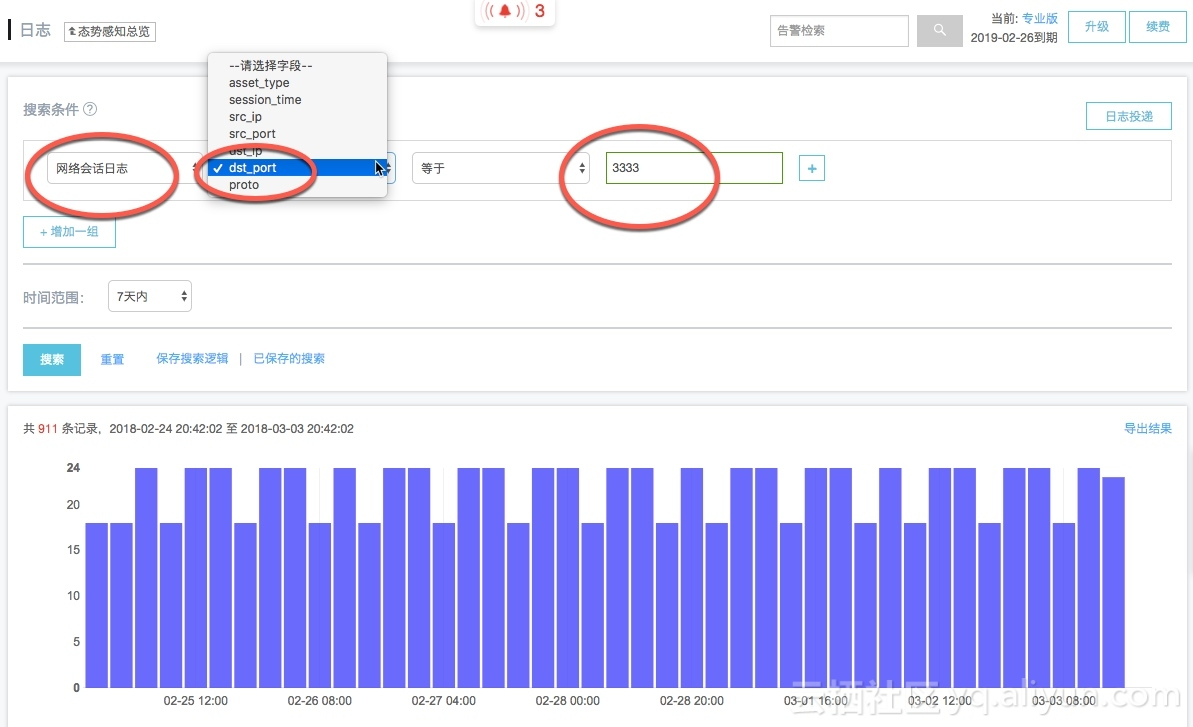Choose the --请选择字段-- placeholder option
The height and width of the screenshot is (727, 1193).
297,66
